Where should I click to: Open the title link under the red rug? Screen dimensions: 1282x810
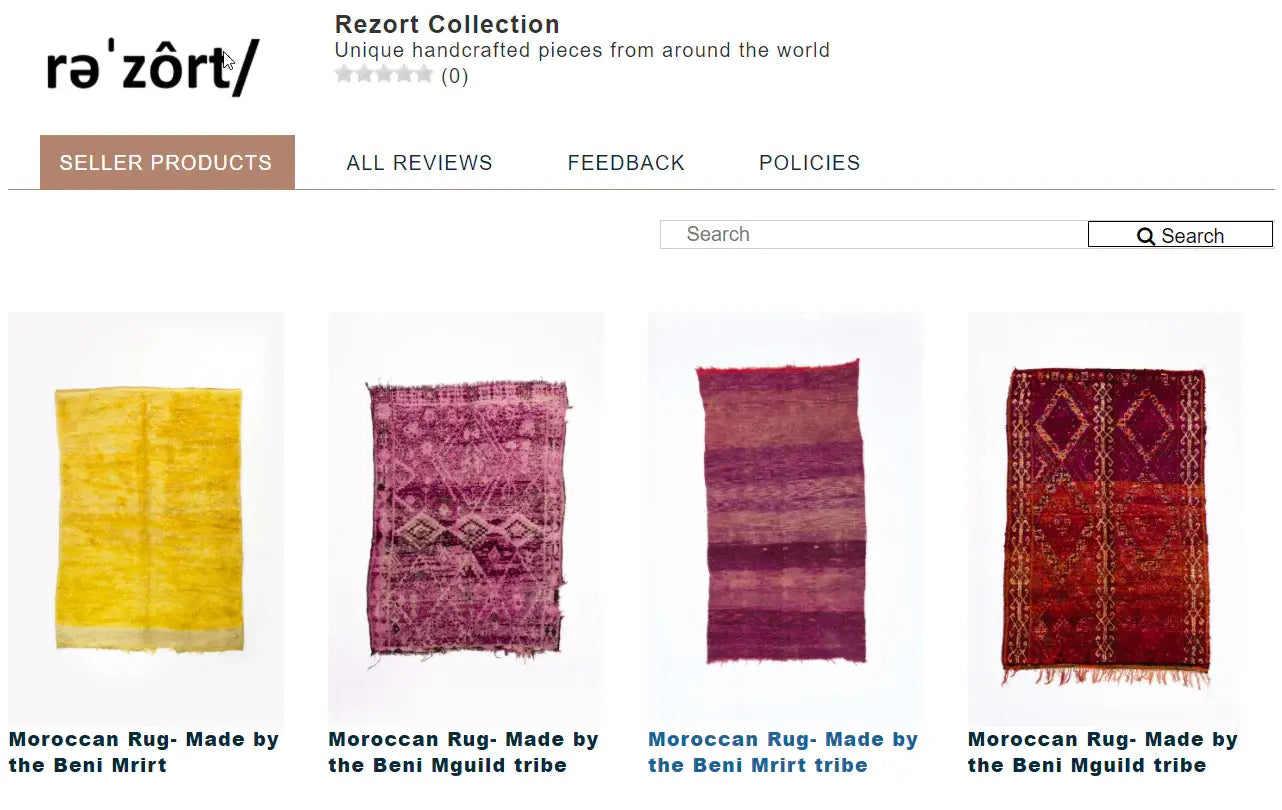click(x=1103, y=753)
